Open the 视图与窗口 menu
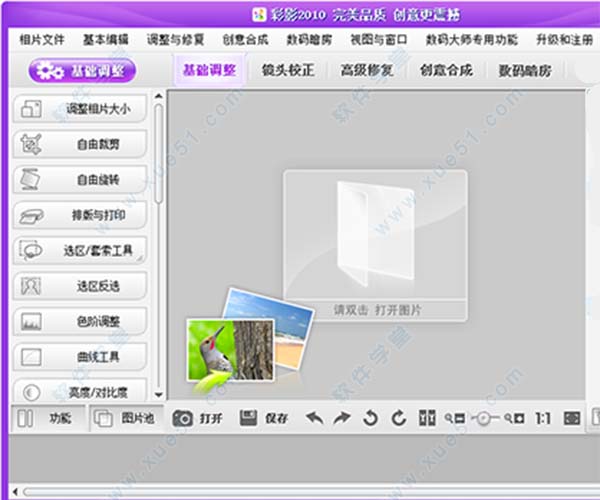Screen dimensions: 600x500 pos(379,39)
